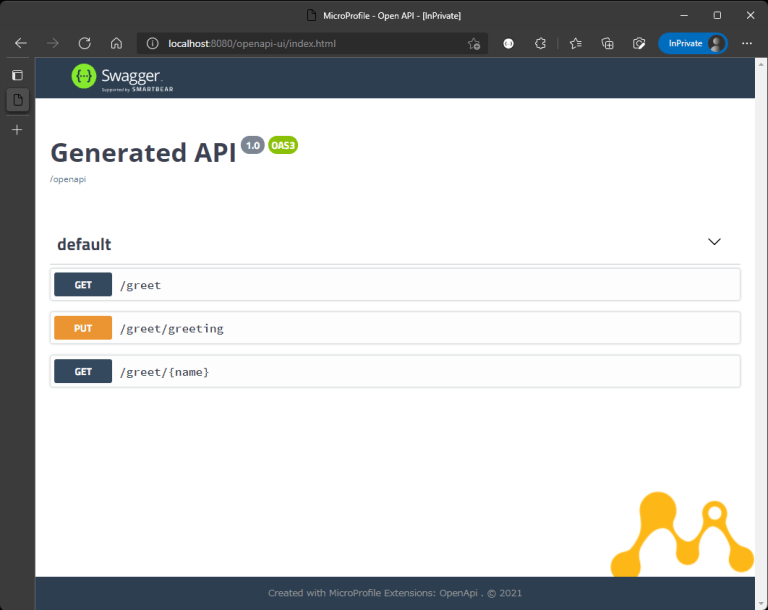Open the Extensions puzzle icon
Screen dimensions: 768x610
[x=540, y=44]
